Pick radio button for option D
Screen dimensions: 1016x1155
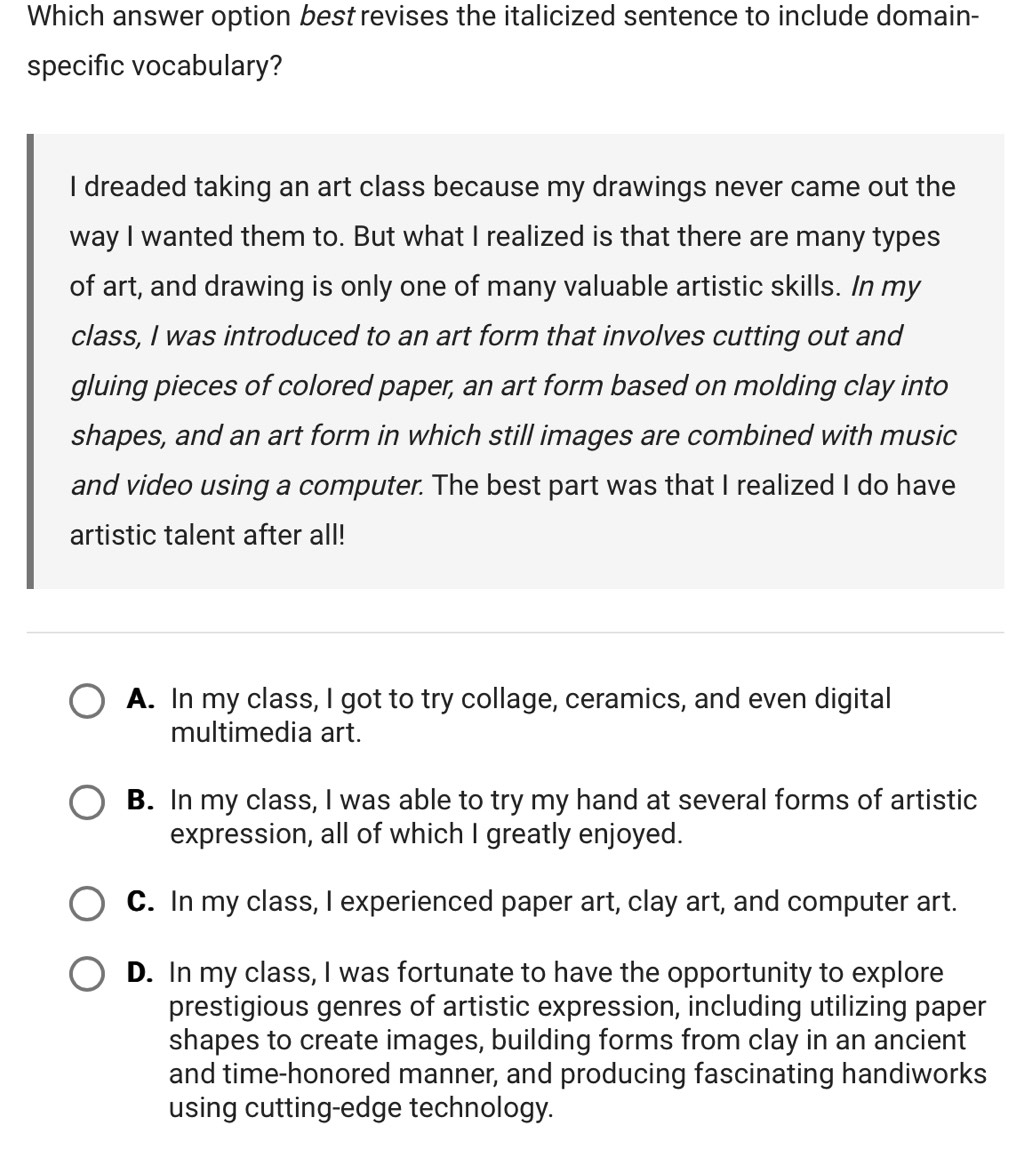(87, 974)
